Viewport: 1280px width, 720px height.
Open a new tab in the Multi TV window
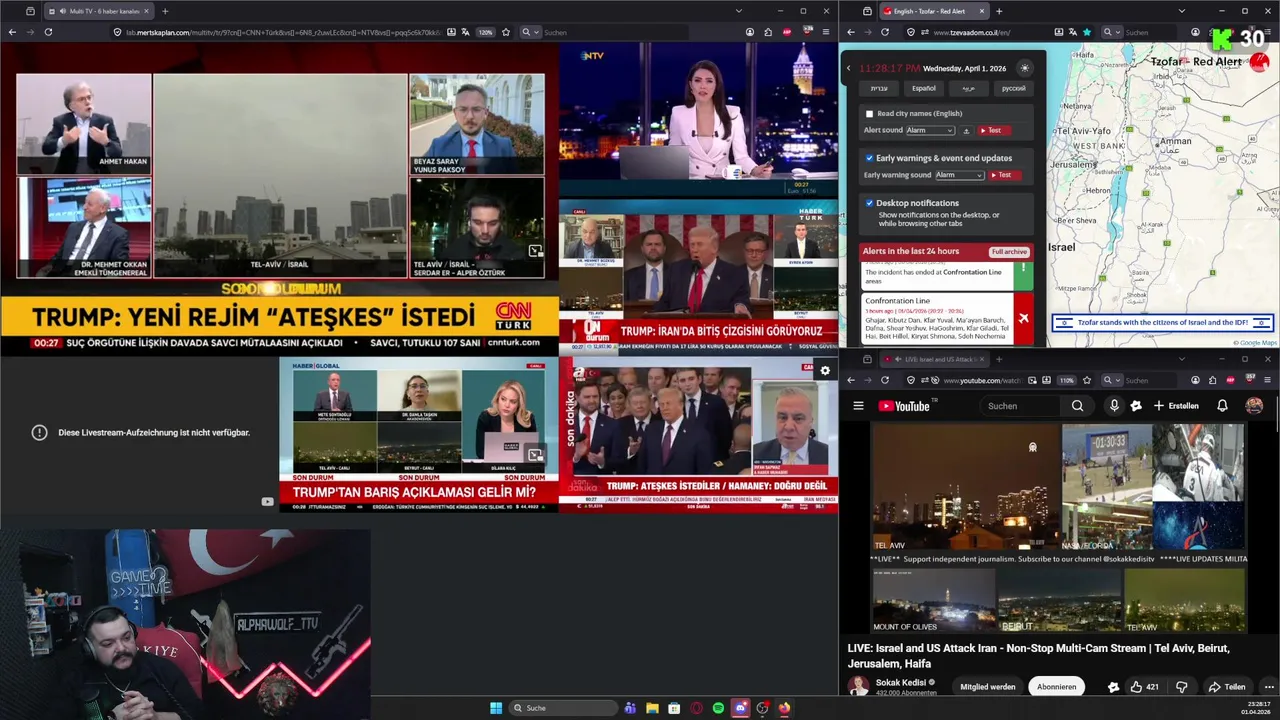pos(165,11)
